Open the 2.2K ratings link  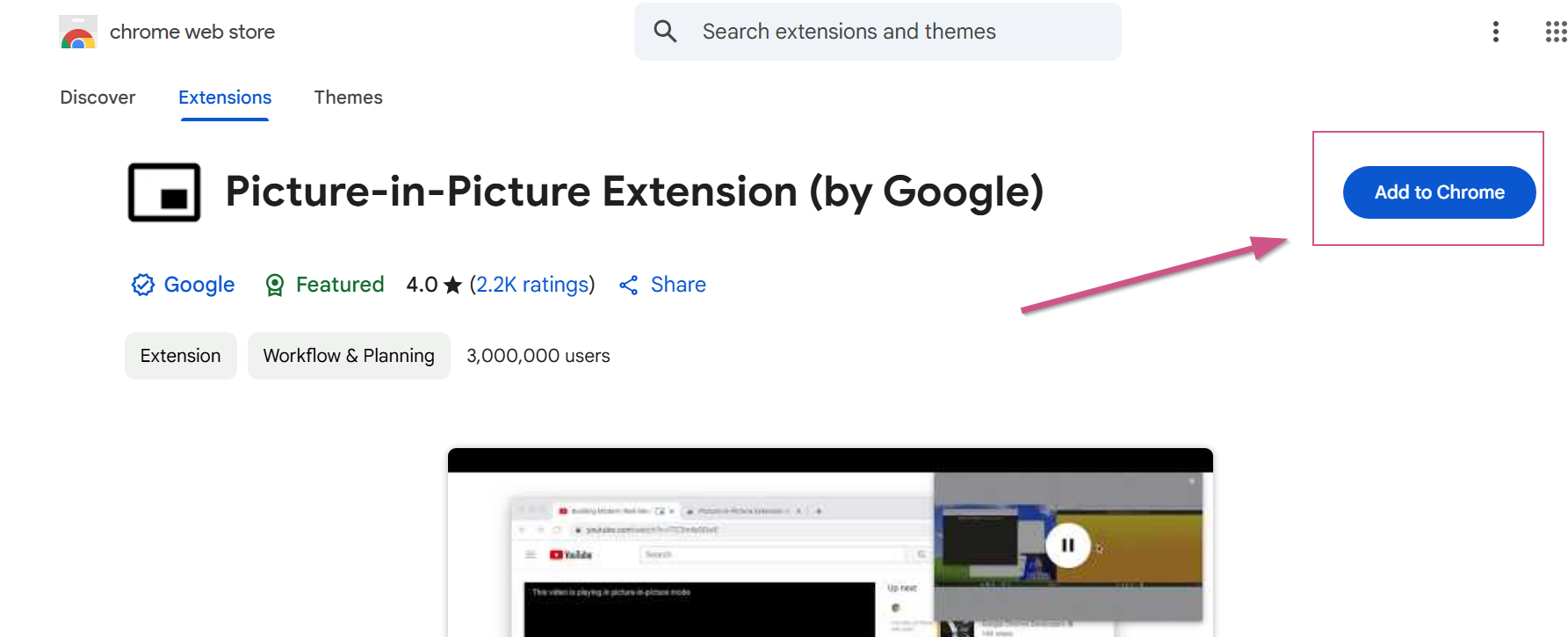(x=532, y=285)
